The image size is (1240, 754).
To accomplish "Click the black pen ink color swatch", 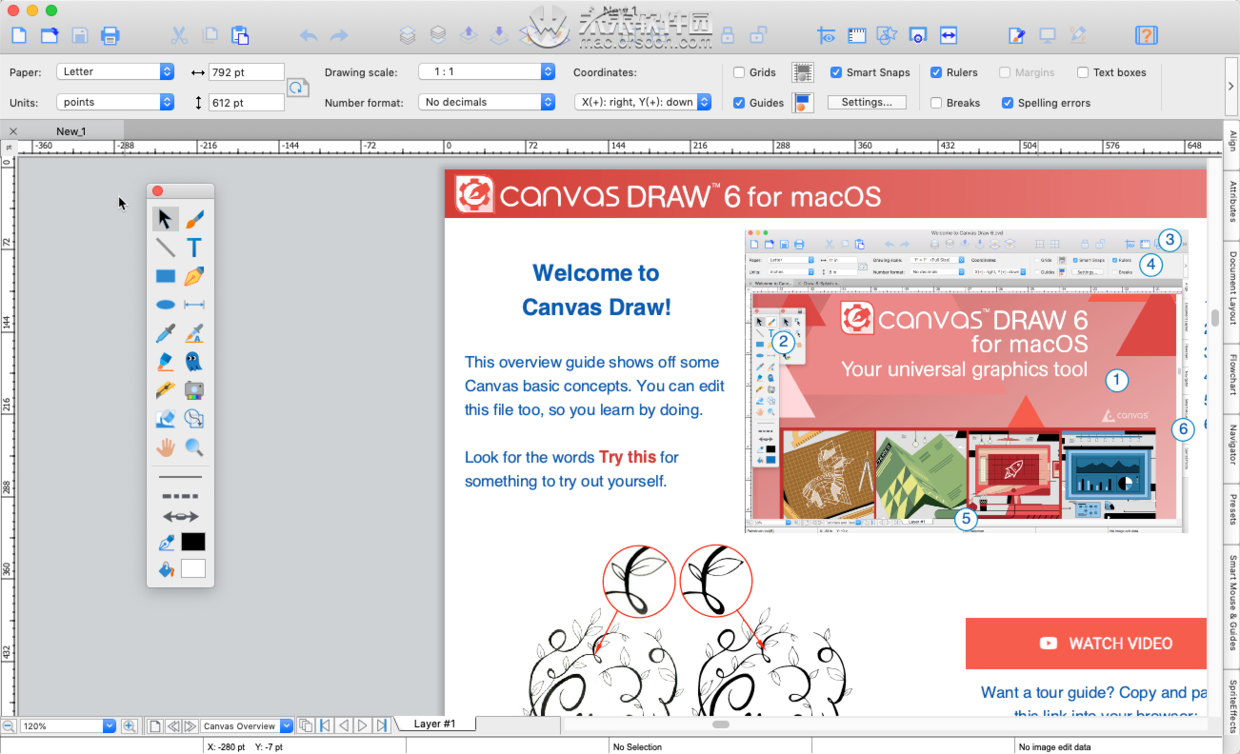I will pyautogui.click(x=193, y=542).
